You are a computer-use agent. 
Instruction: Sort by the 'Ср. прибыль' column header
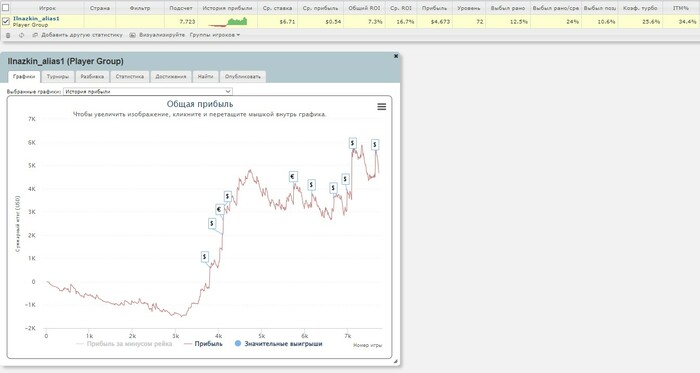tap(320, 8)
